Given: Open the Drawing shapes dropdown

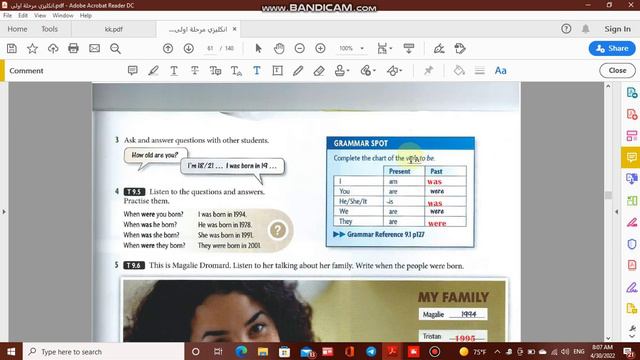Looking at the screenshot, I should click(x=394, y=71).
